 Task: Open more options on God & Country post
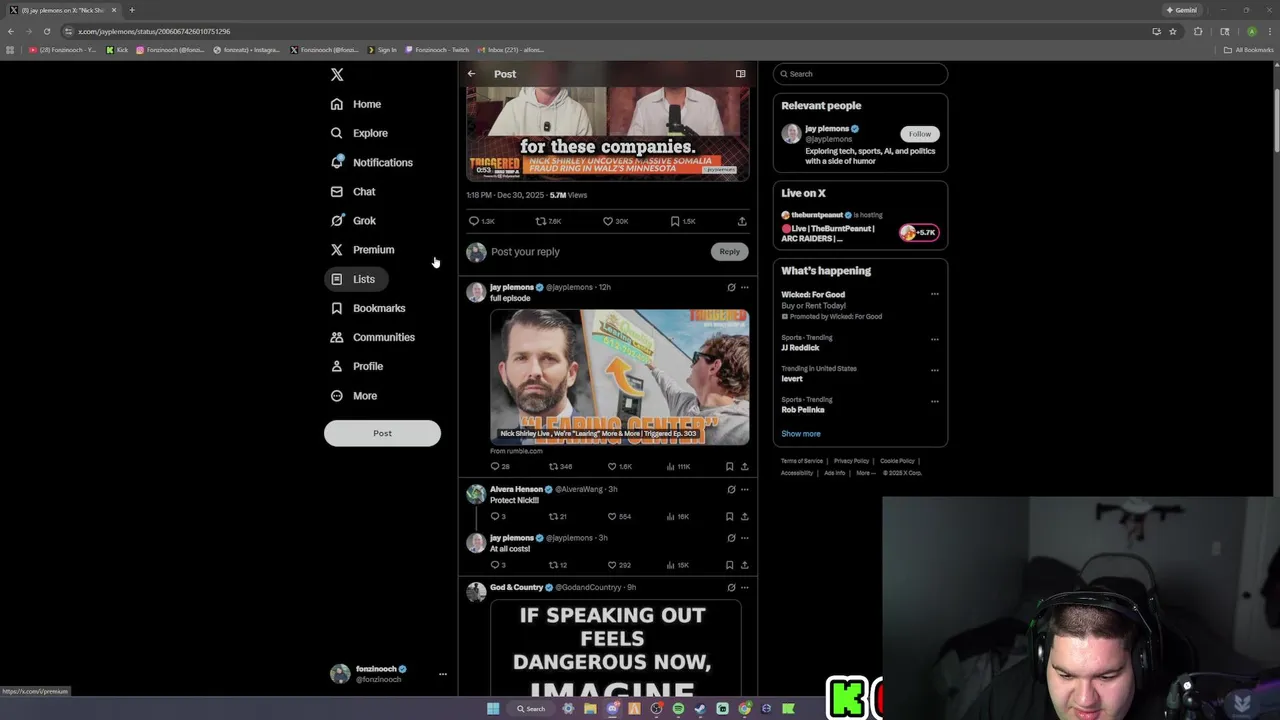click(744, 588)
